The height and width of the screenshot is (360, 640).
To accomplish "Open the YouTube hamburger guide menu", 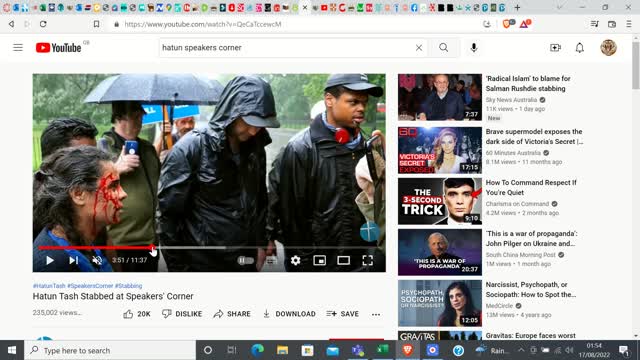I will pos(18,47).
